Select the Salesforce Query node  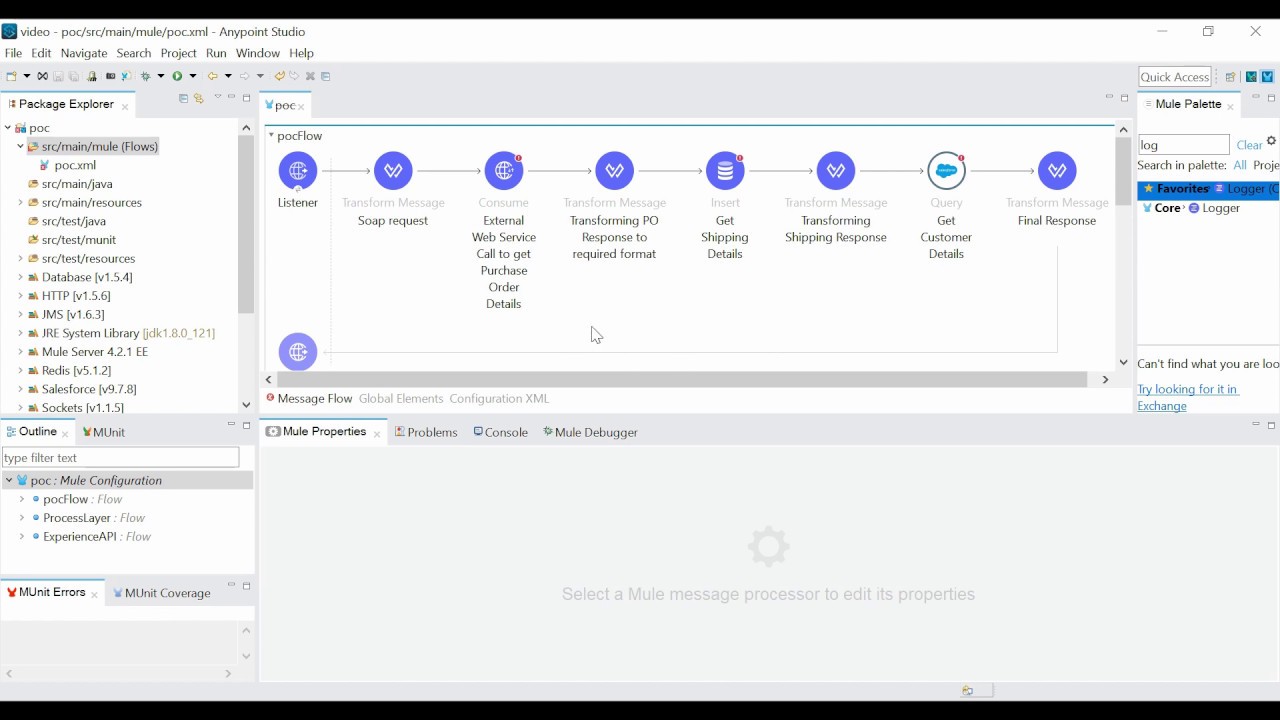[947, 171]
